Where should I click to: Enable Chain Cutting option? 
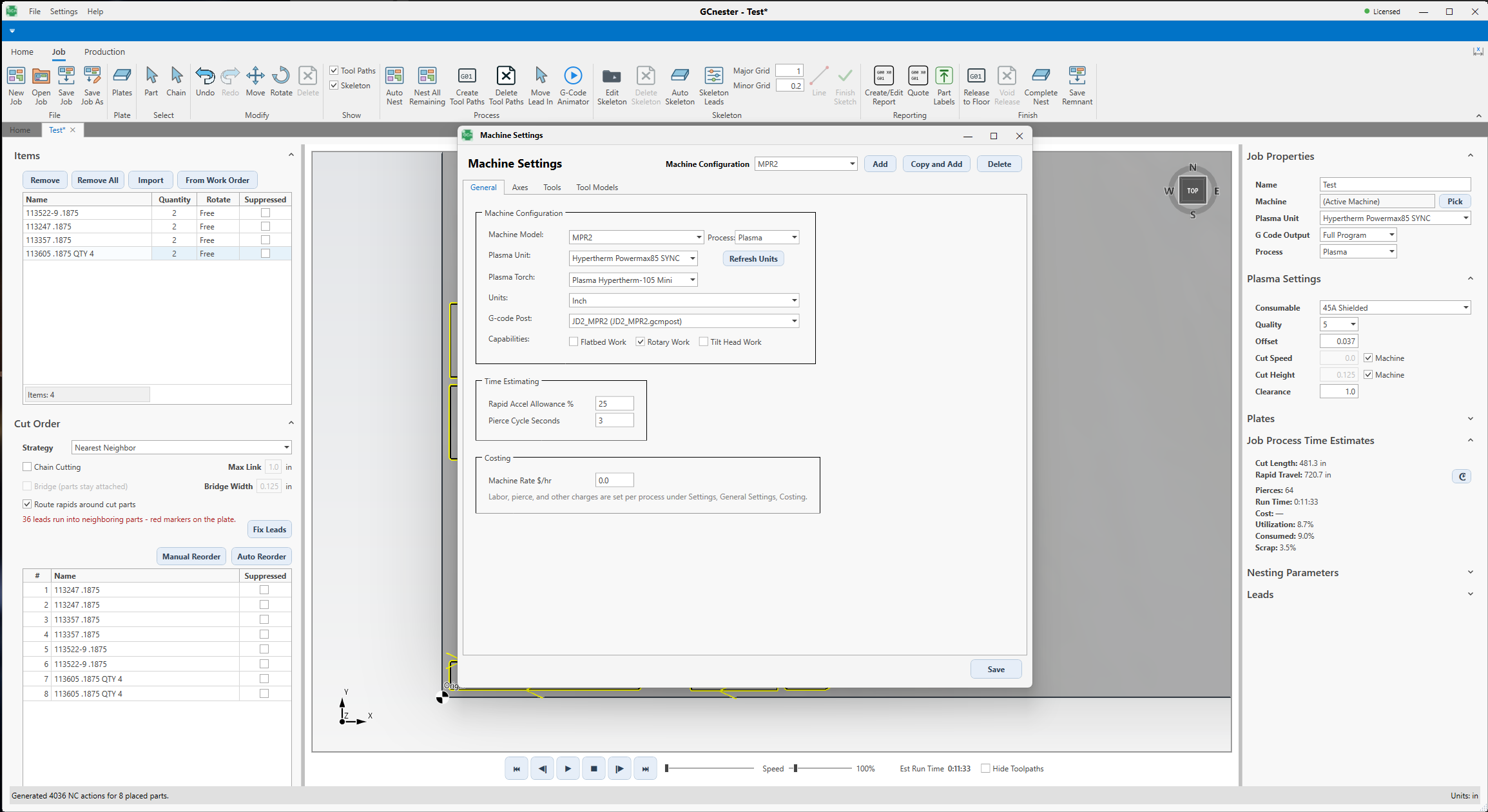[27, 467]
